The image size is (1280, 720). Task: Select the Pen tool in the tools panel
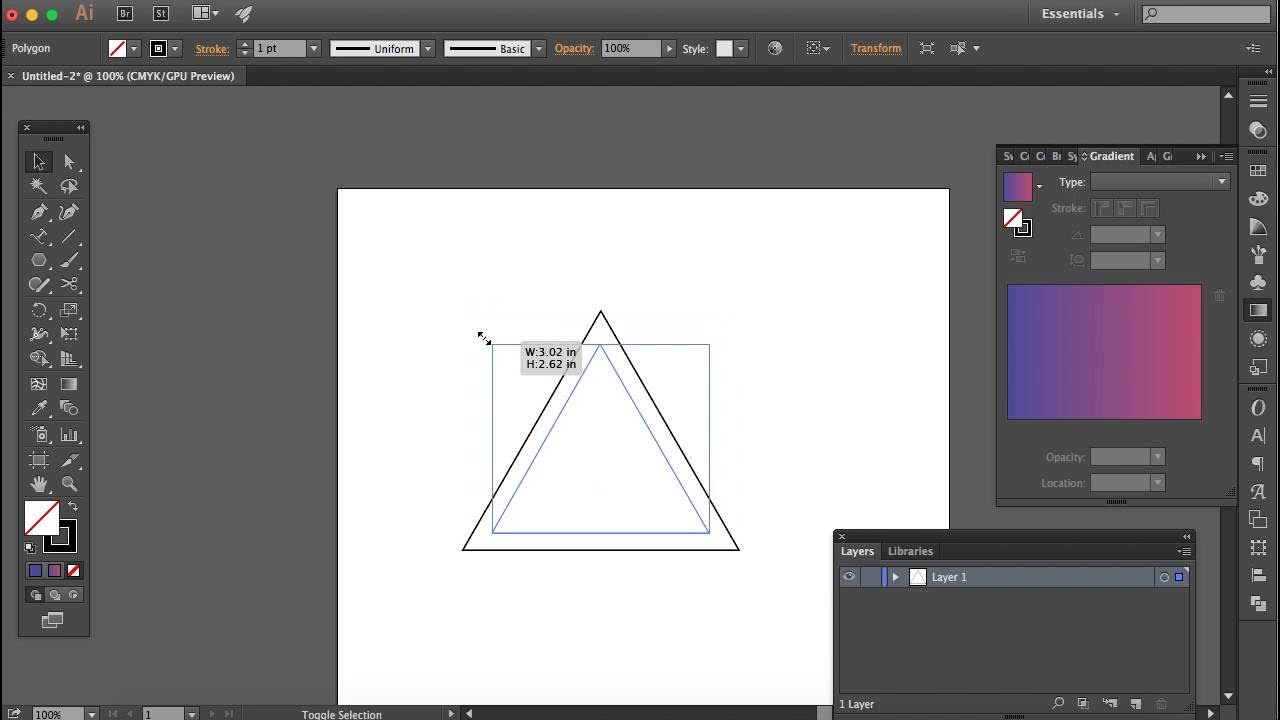point(39,212)
